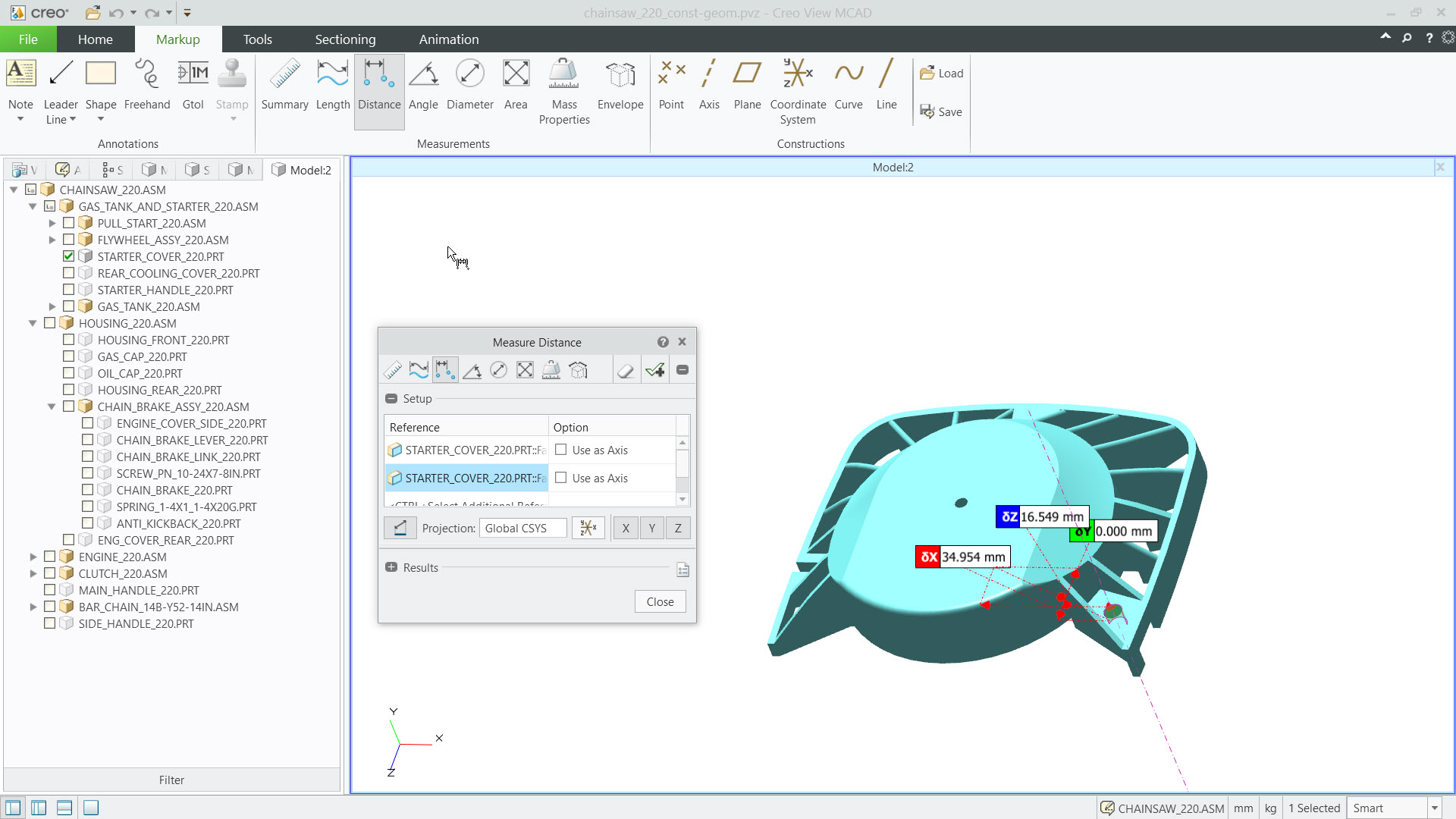Select the Note annotation tool
This screenshot has height=819, width=1456.
tap(20, 89)
